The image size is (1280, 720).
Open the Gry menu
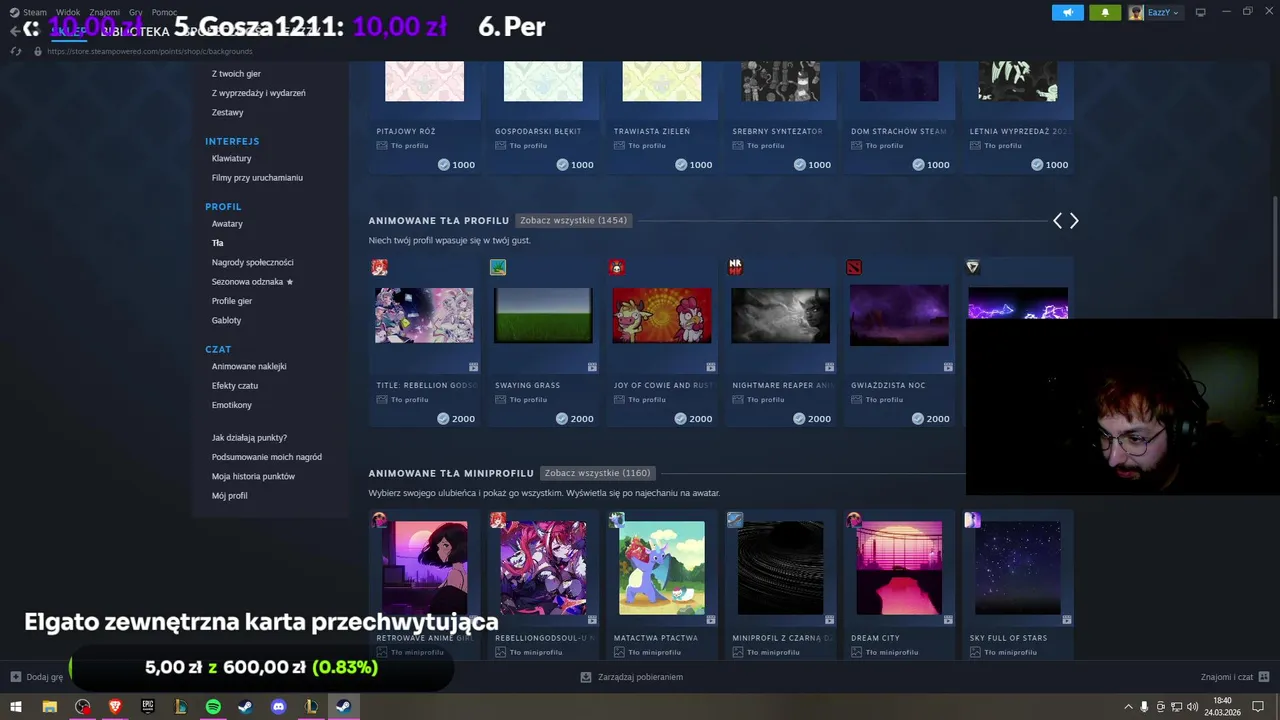(135, 12)
